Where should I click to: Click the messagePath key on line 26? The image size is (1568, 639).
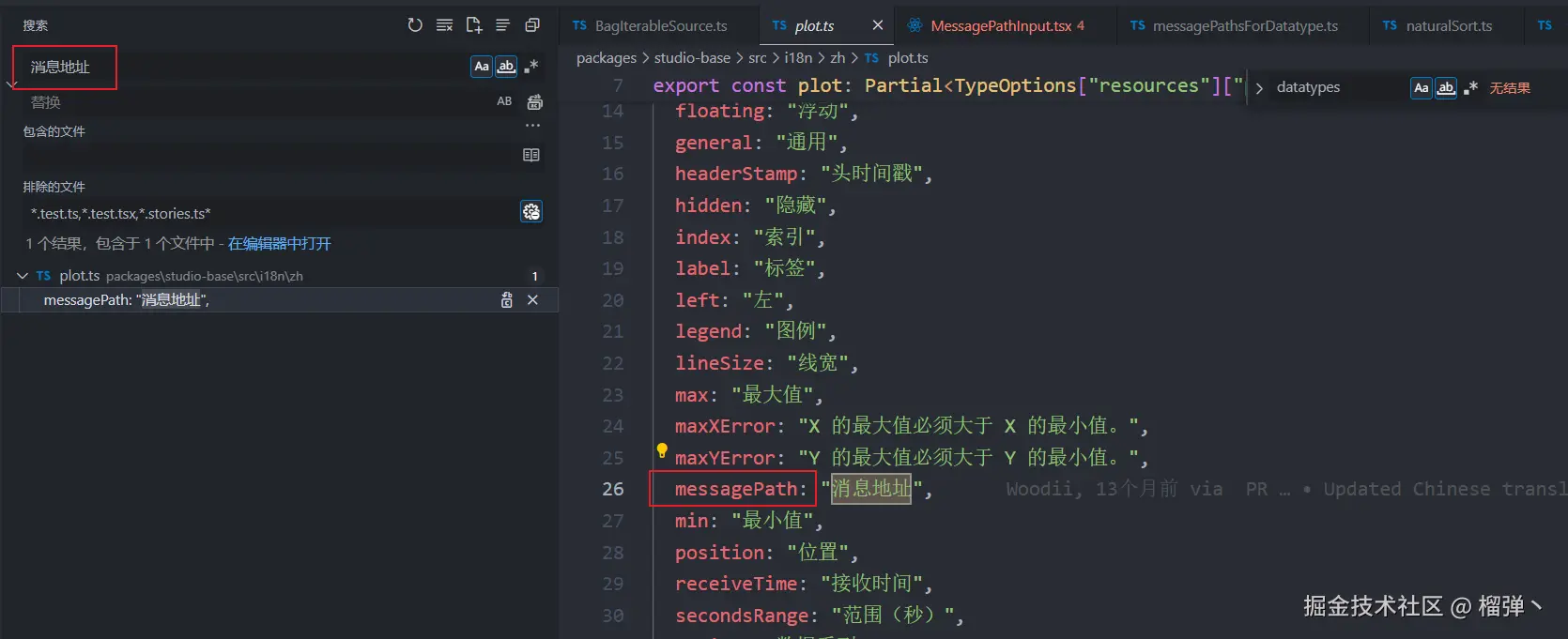click(735, 489)
